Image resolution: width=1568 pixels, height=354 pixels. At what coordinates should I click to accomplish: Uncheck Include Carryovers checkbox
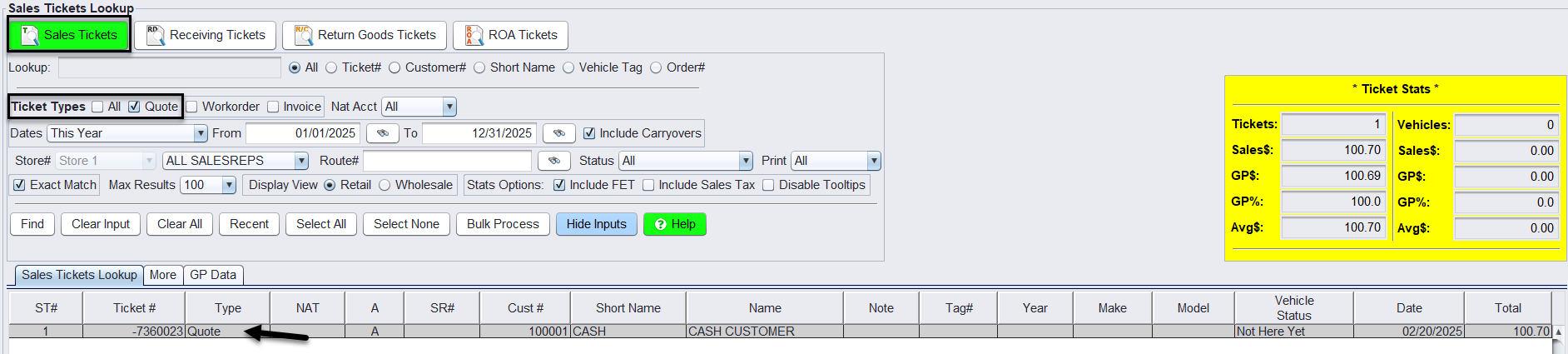pyautogui.click(x=589, y=133)
